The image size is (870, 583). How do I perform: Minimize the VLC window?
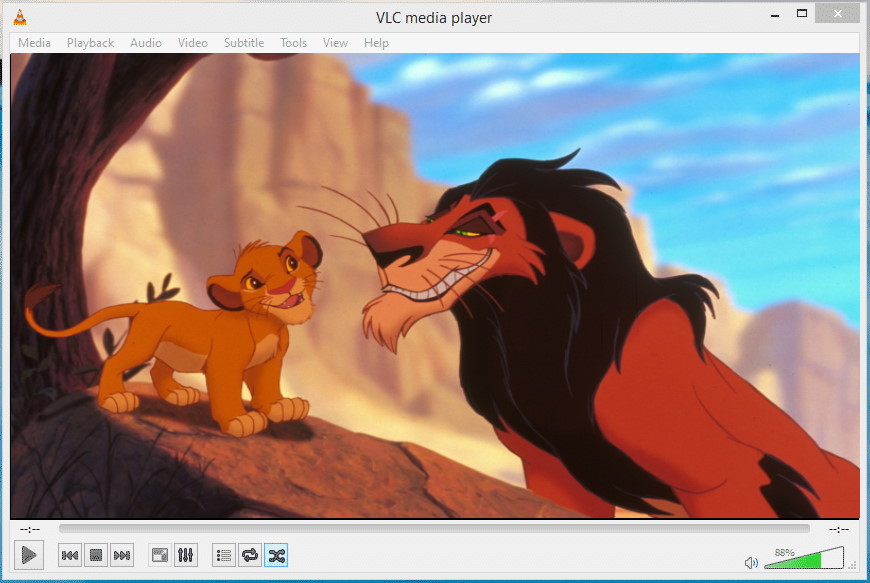(775, 14)
